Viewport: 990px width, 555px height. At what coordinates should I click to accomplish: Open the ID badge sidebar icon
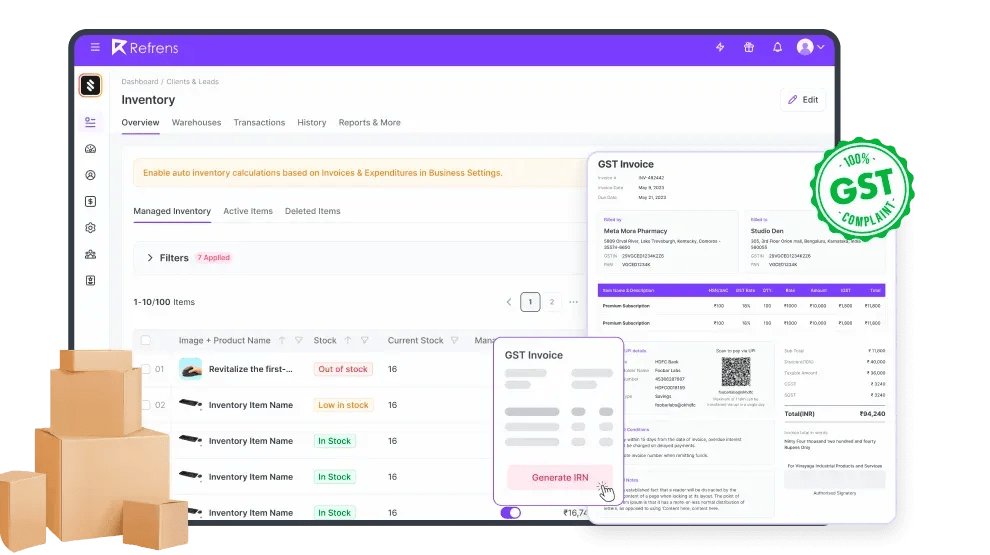click(x=90, y=280)
